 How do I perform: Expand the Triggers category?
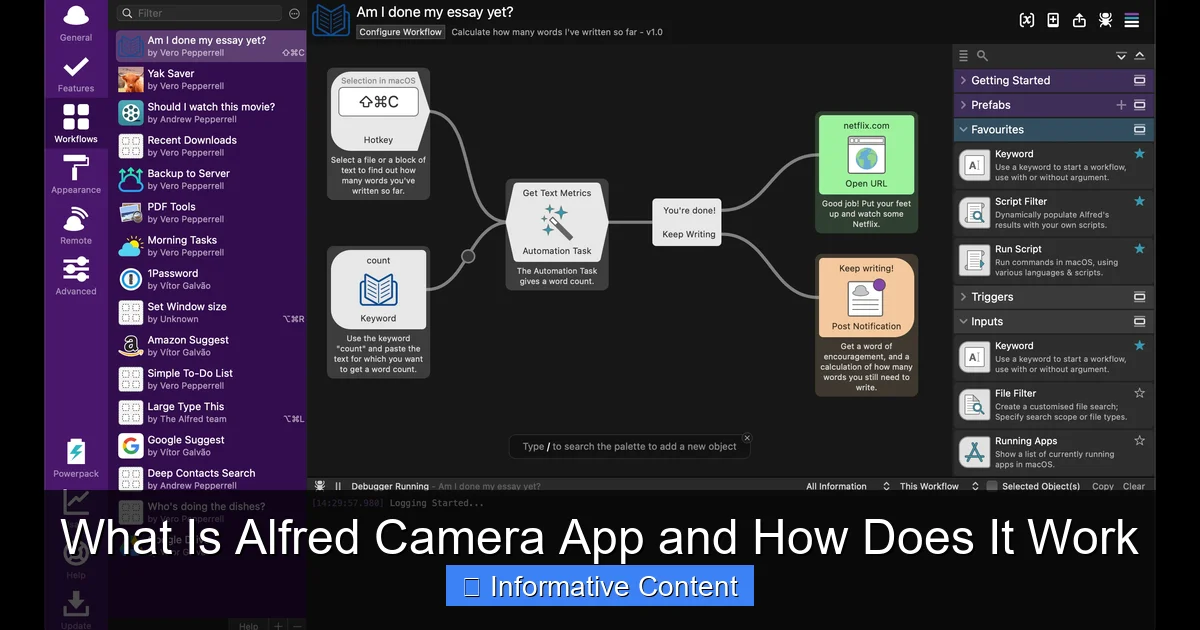coord(966,296)
